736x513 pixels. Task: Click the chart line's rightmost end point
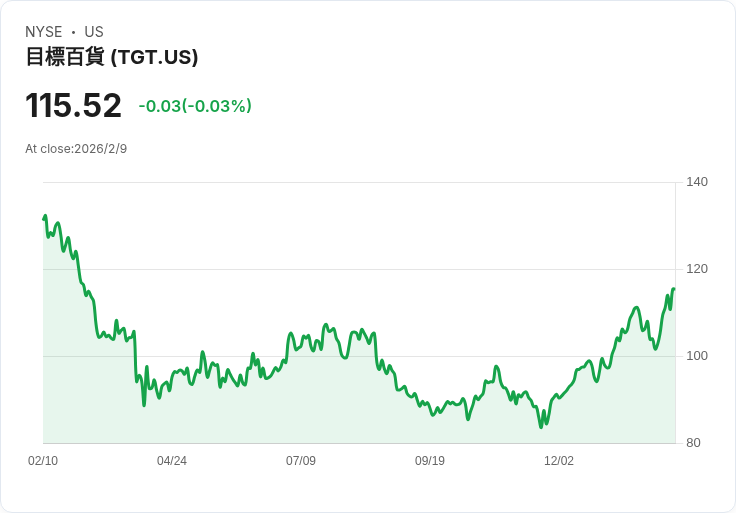click(x=674, y=289)
